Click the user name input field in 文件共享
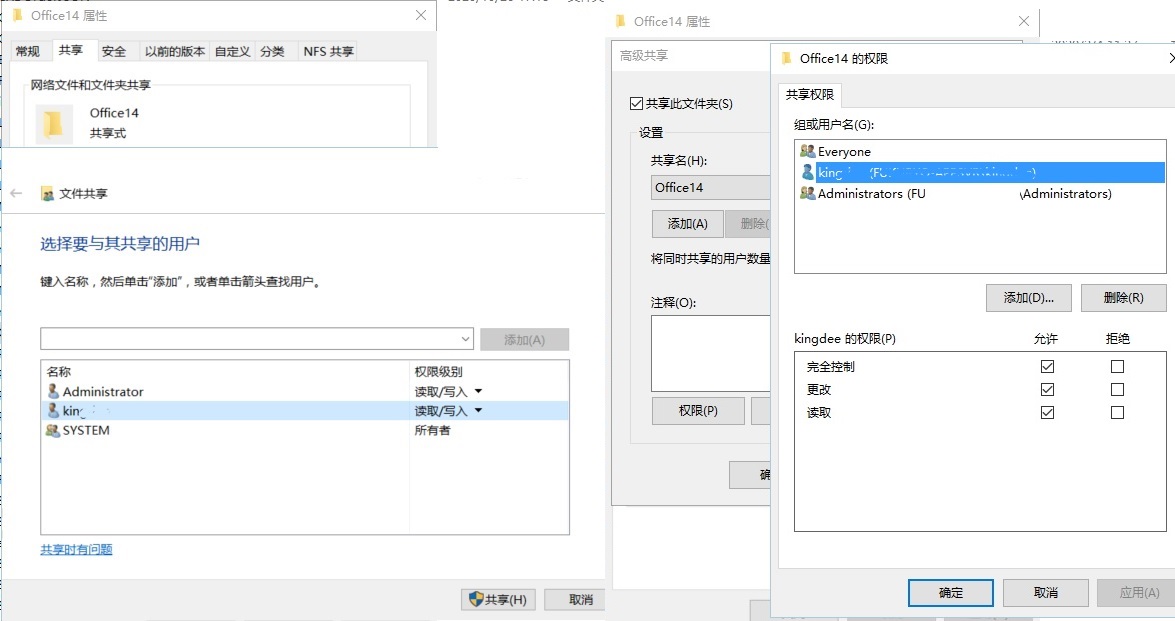Viewport: 1175px width, 621px height. point(250,339)
